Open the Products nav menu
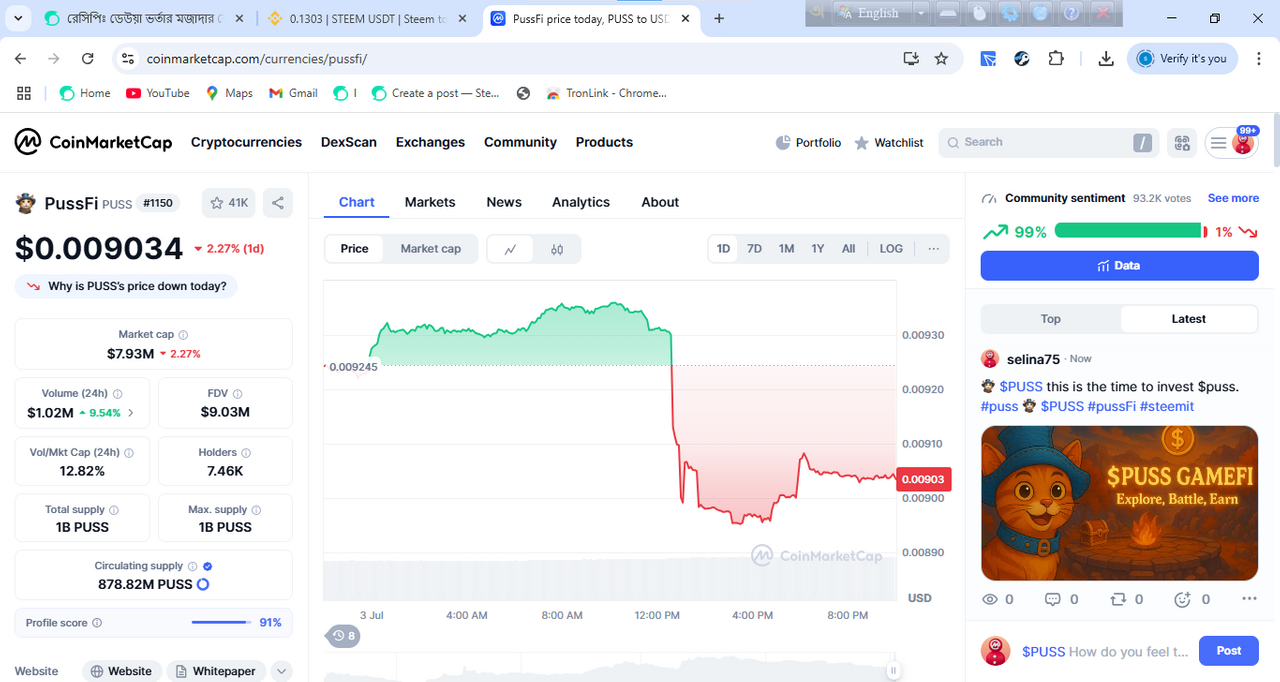The image size is (1280, 682). pos(604,142)
